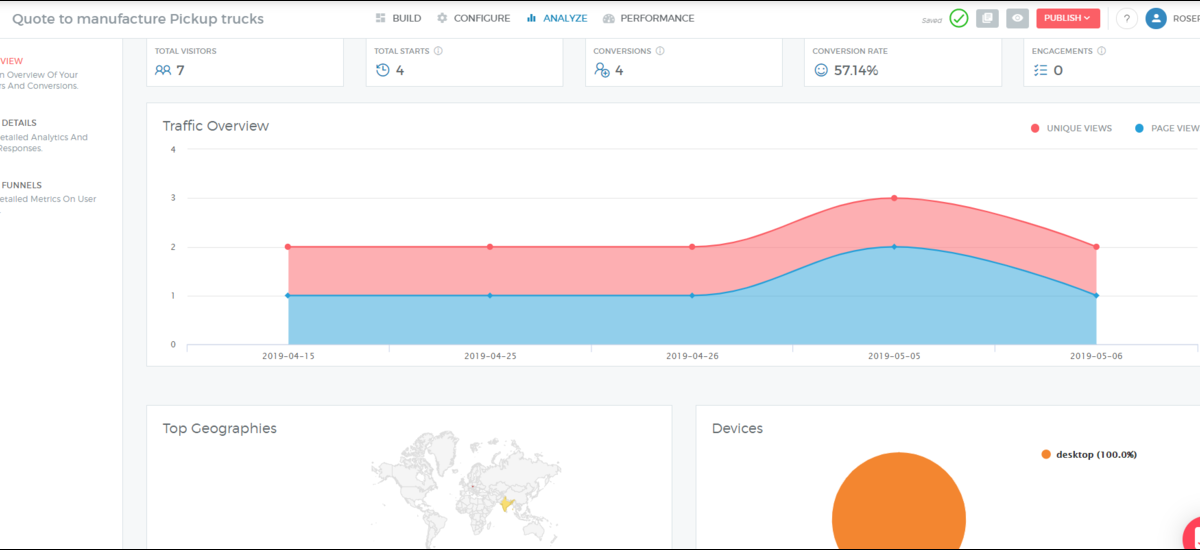Open Details section in left sidebar
The image size is (1200, 550).
[x=19, y=123]
